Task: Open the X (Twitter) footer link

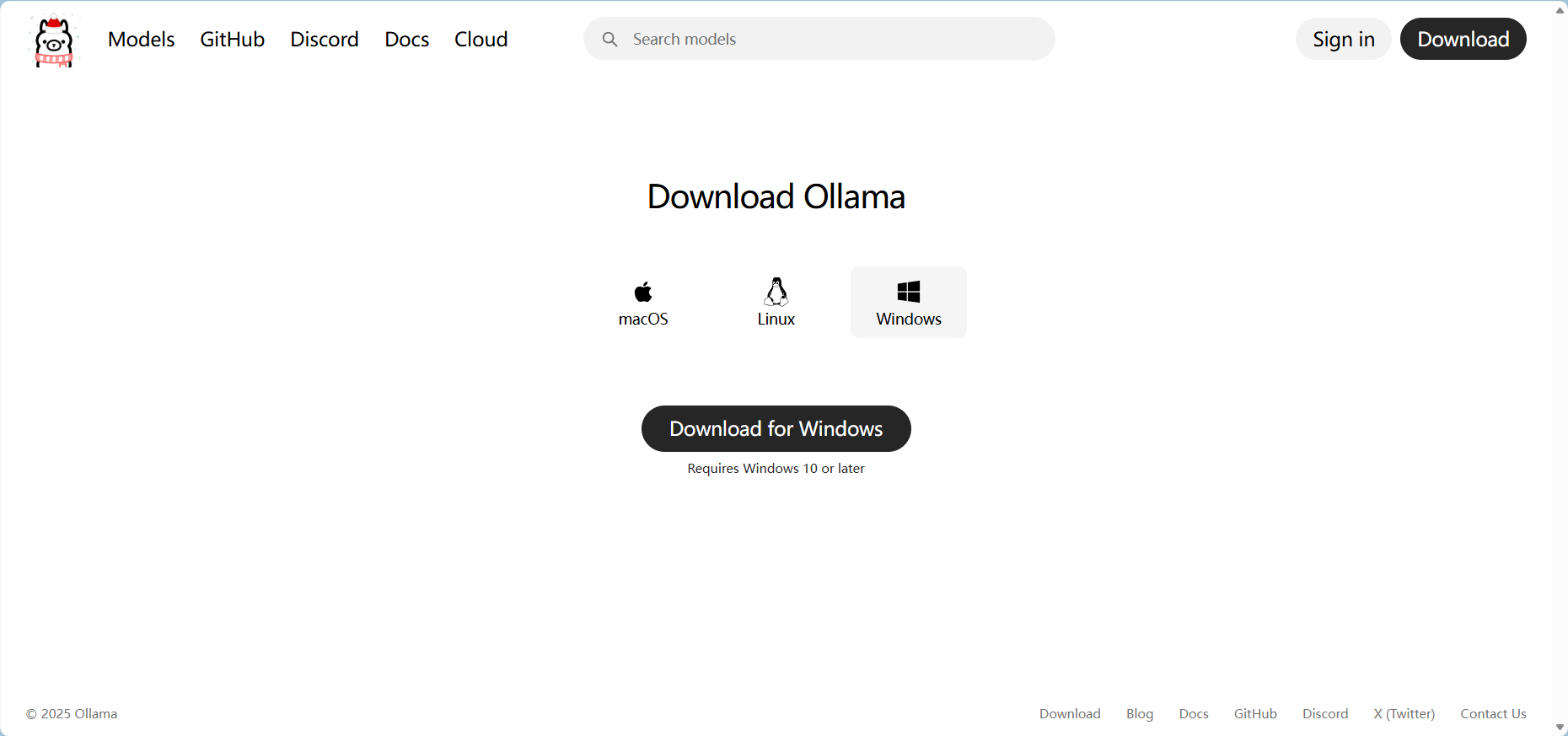Action: pos(1404,713)
